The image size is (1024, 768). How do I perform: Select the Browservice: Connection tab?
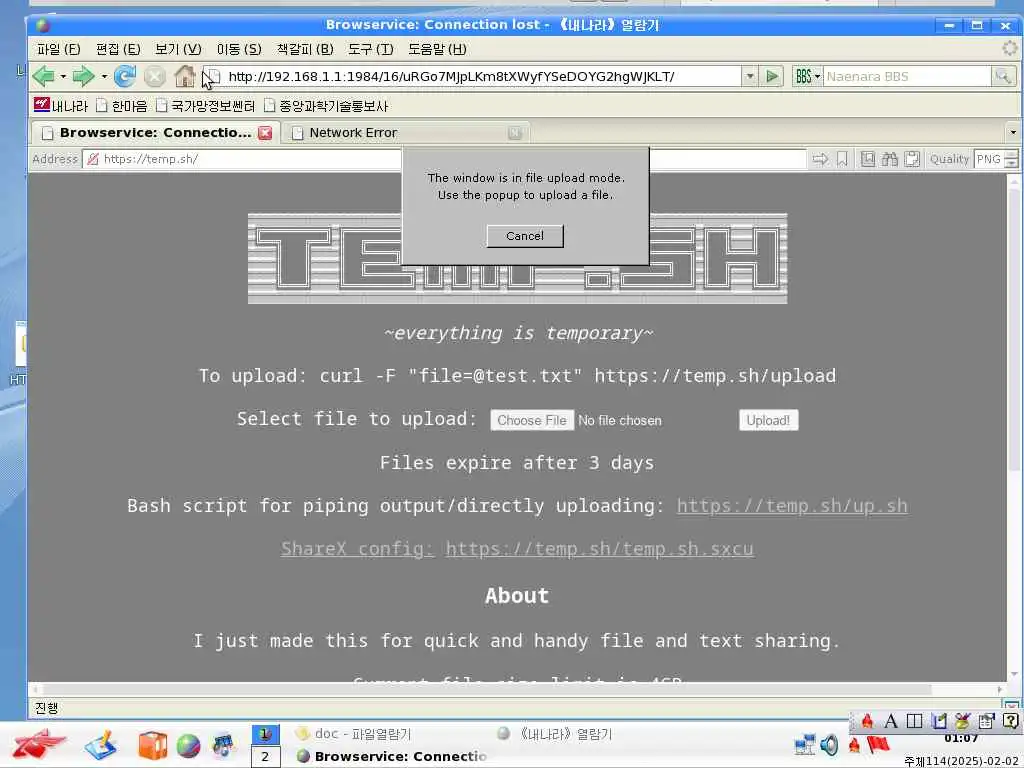coord(155,133)
